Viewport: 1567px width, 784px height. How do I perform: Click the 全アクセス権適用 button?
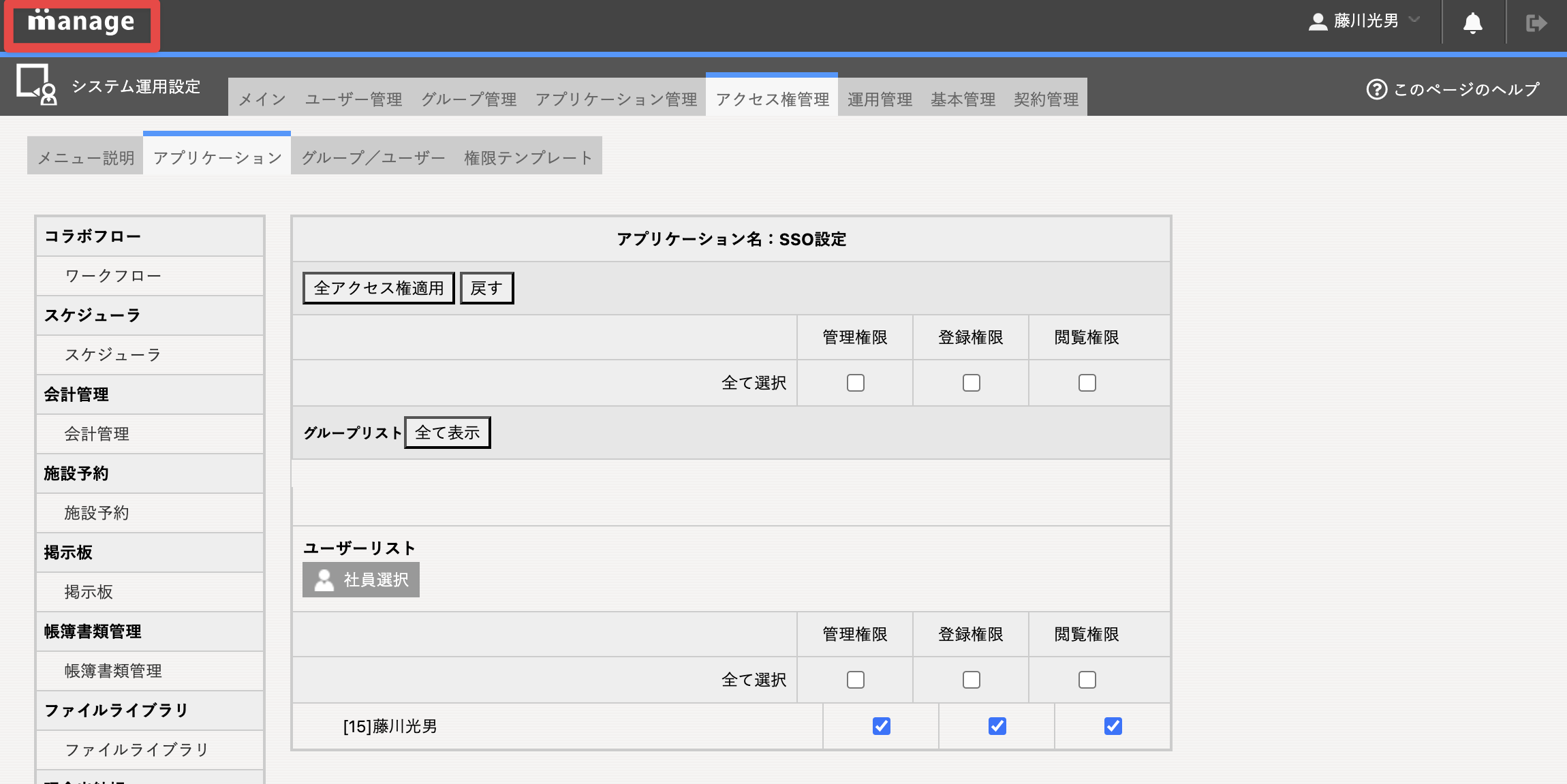379,288
